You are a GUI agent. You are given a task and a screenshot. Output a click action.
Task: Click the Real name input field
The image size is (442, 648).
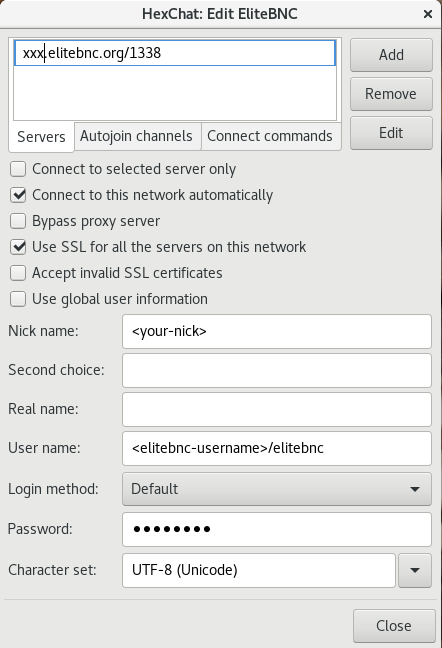coord(277,409)
